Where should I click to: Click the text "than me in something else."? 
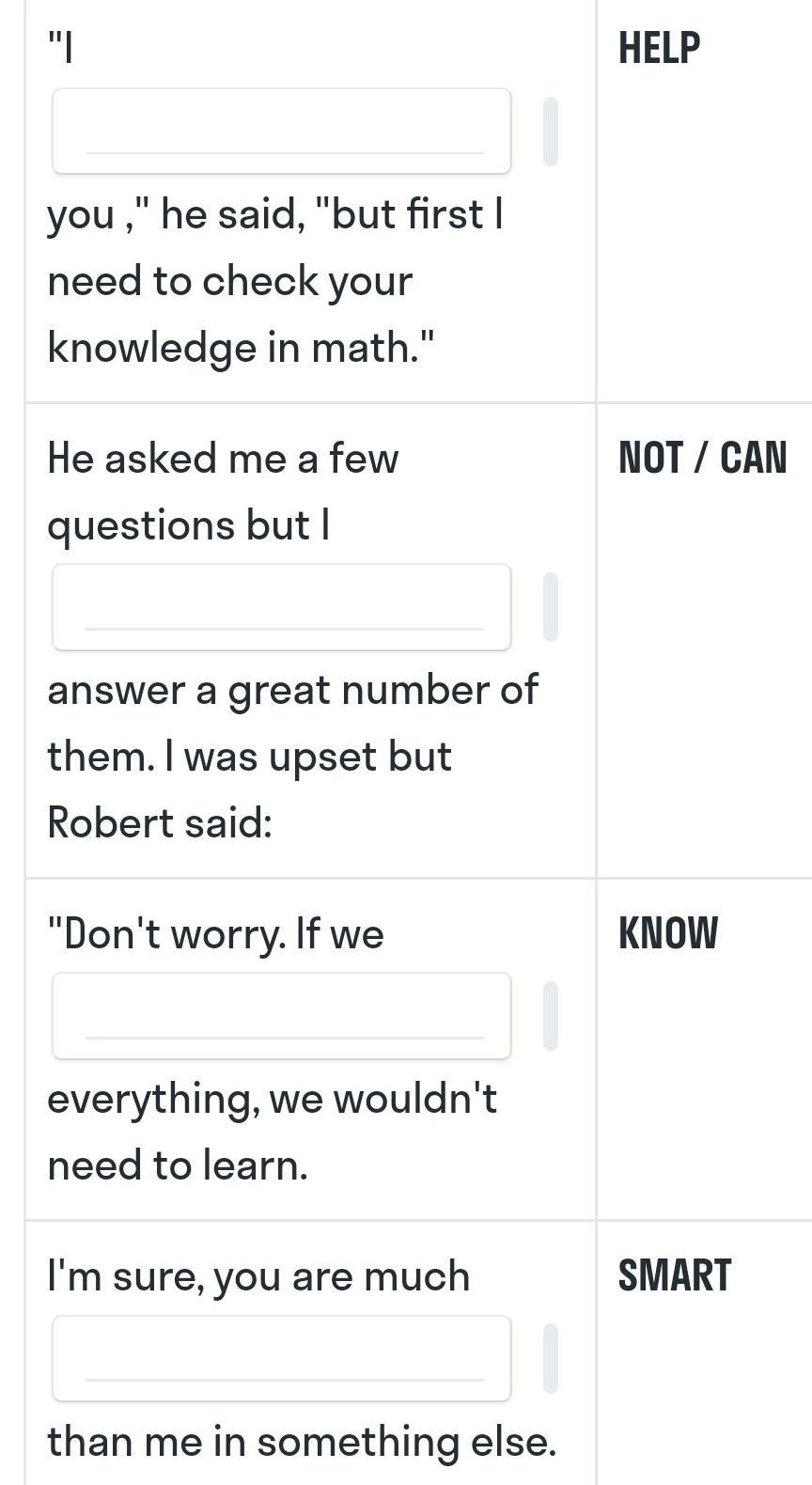coord(303,1442)
